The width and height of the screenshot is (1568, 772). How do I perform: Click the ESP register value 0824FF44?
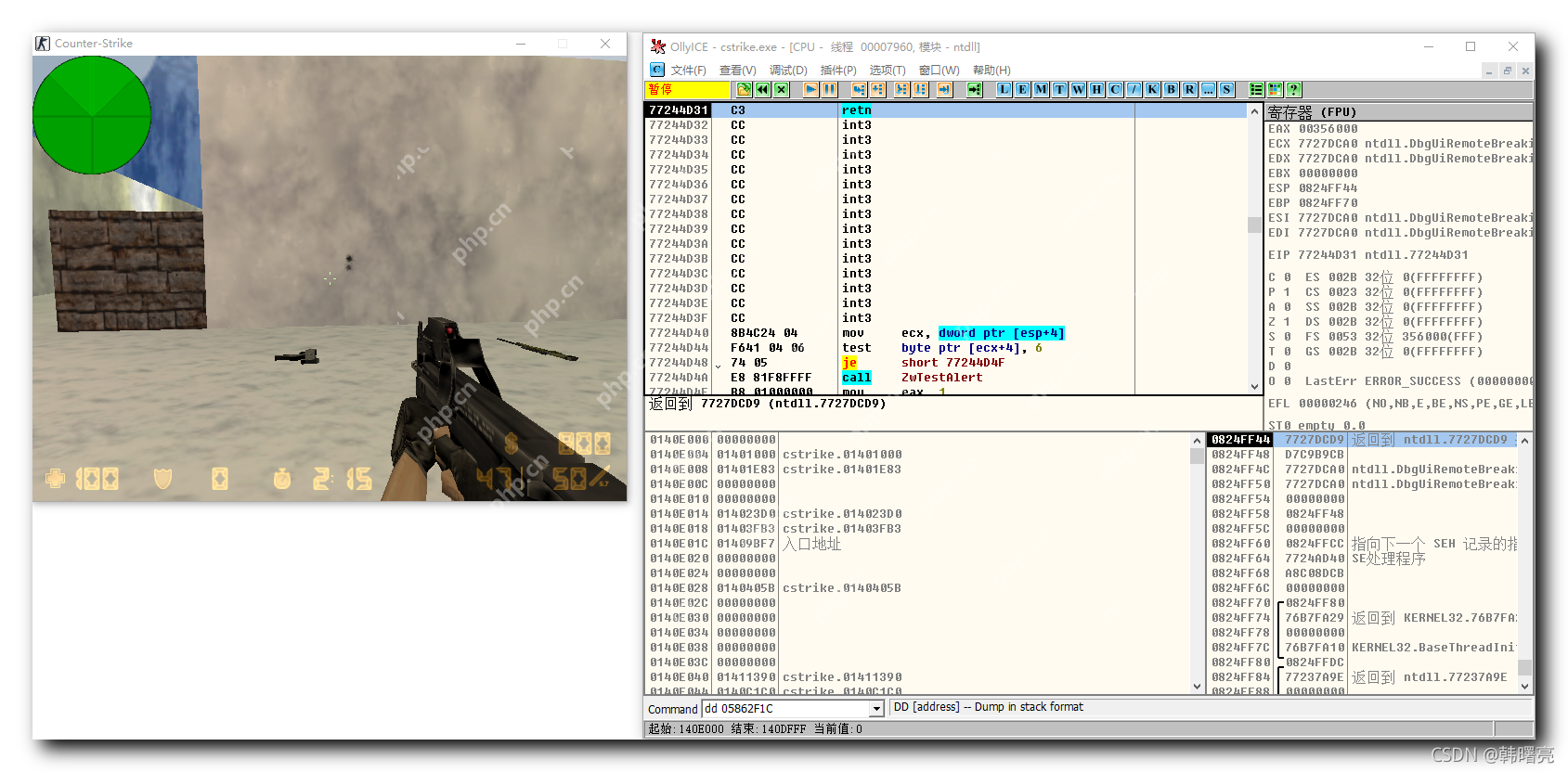1328,188
